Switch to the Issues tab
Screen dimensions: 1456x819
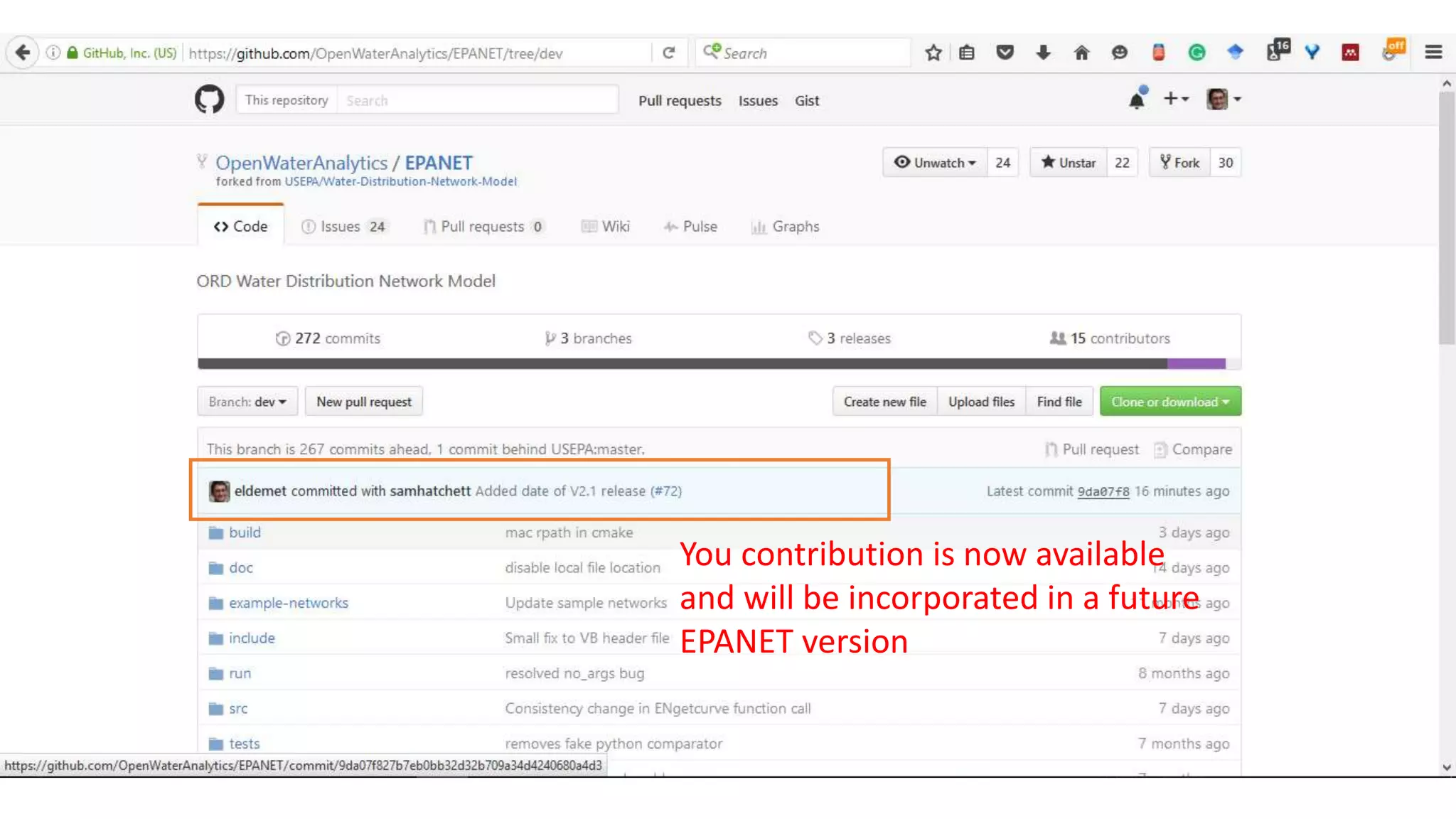343,227
